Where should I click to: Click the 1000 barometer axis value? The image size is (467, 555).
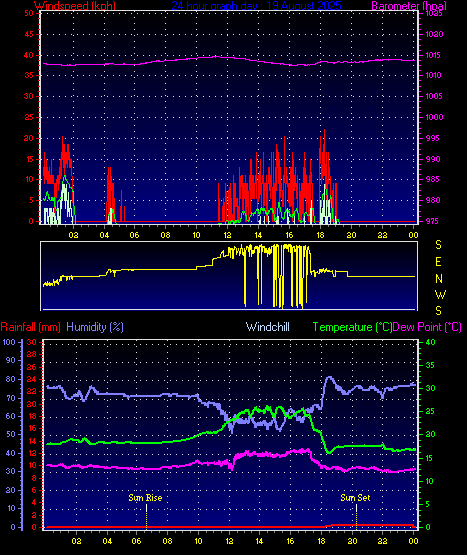(x=434, y=117)
